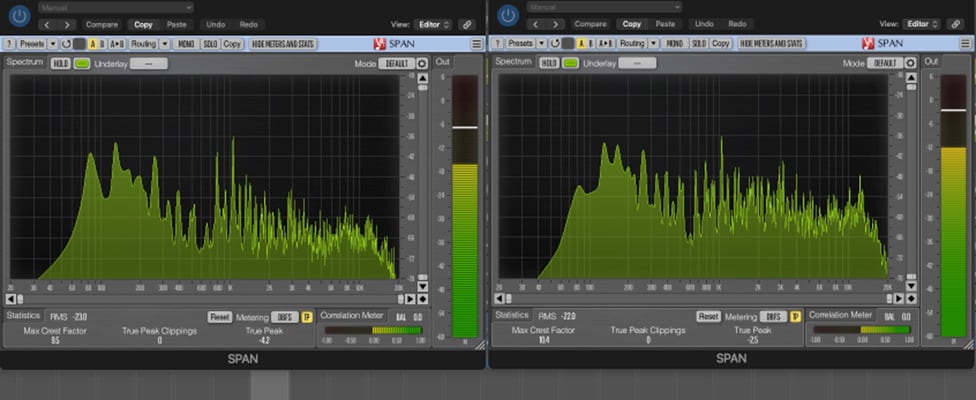Viewport: 976px width, 400px height.
Task: Click the diamond zoom reset icon in left SPAN
Action: click(x=423, y=299)
